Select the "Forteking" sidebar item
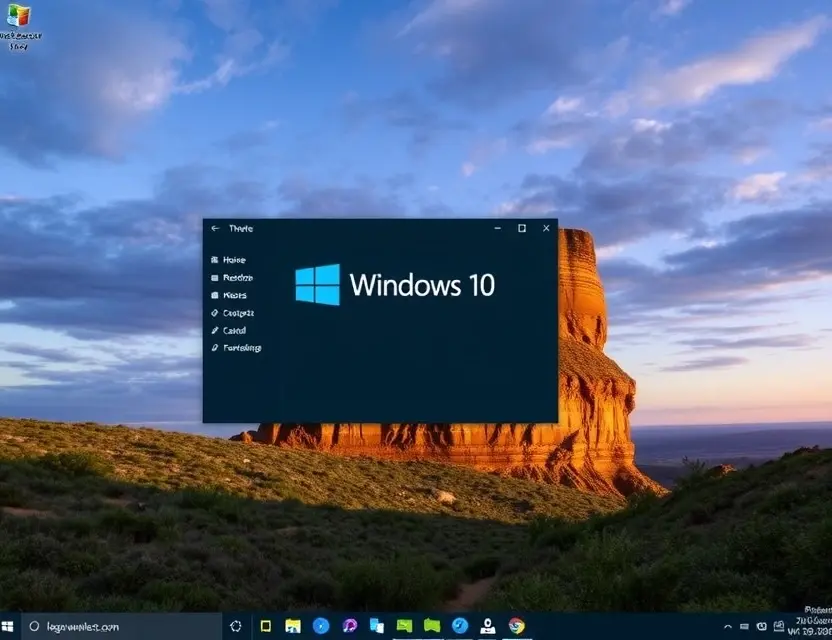Image resolution: width=832 pixels, height=640 pixels. click(x=236, y=348)
